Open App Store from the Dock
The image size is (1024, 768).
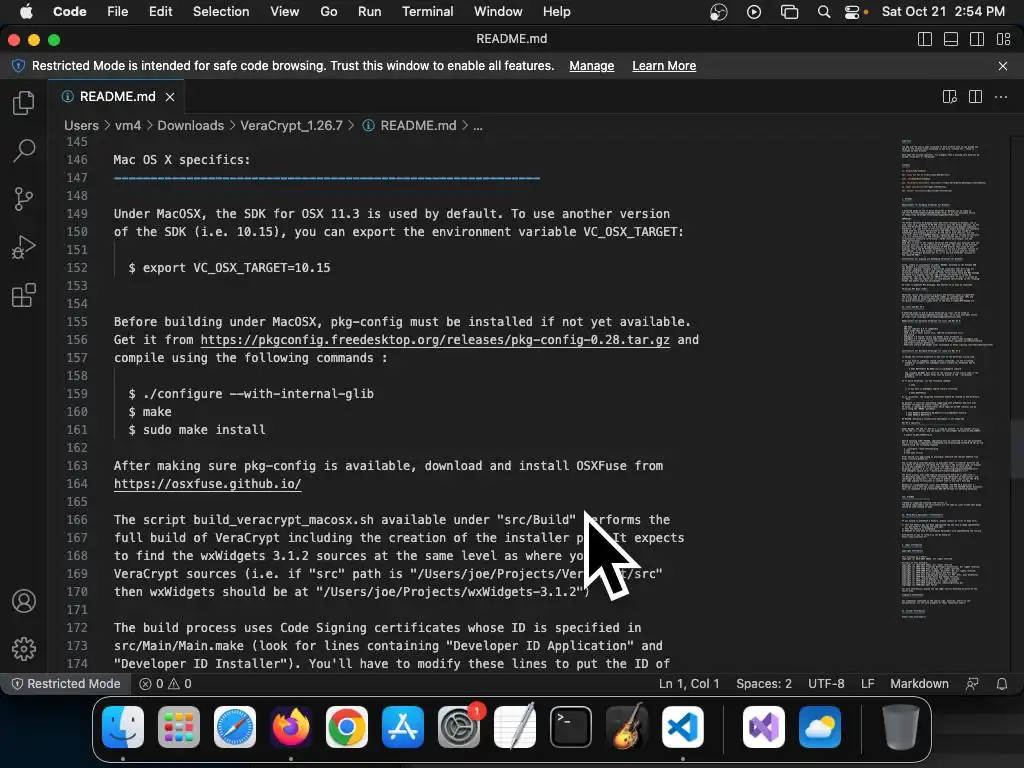[x=403, y=727]
